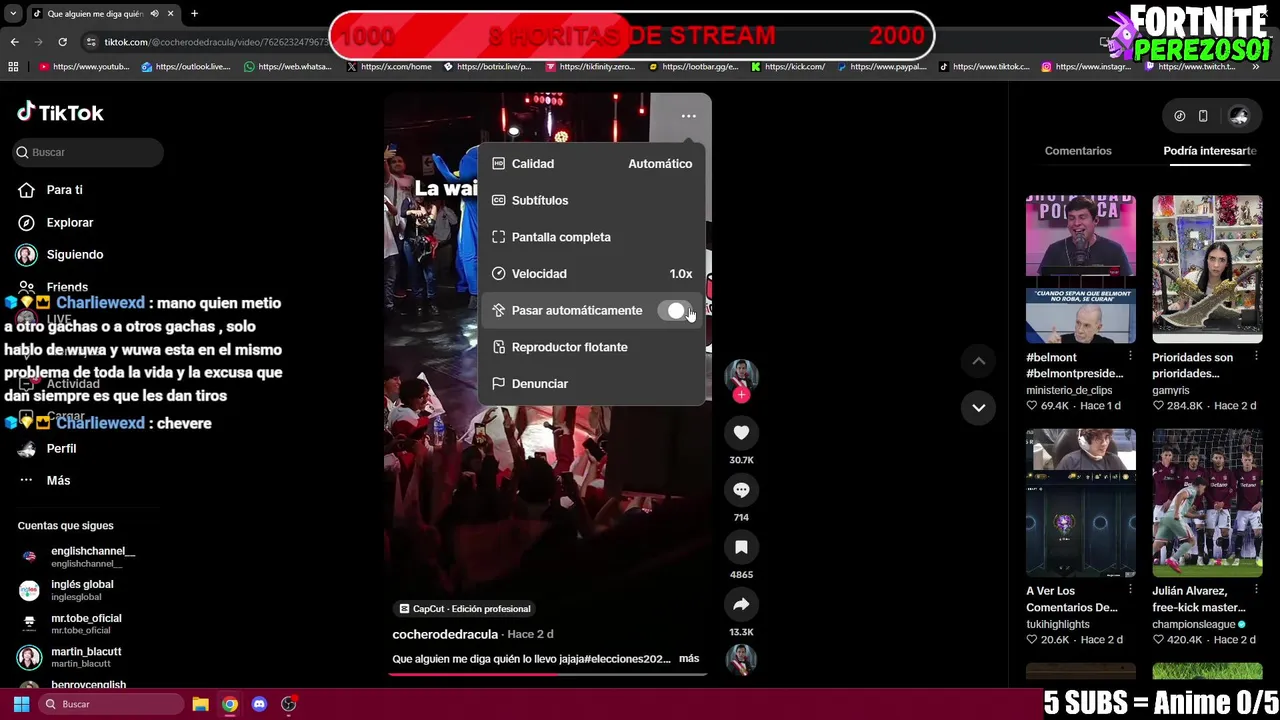1280x720 pixels.
Task: Open File Explorer from taskbar
Action: click(200, 704)
